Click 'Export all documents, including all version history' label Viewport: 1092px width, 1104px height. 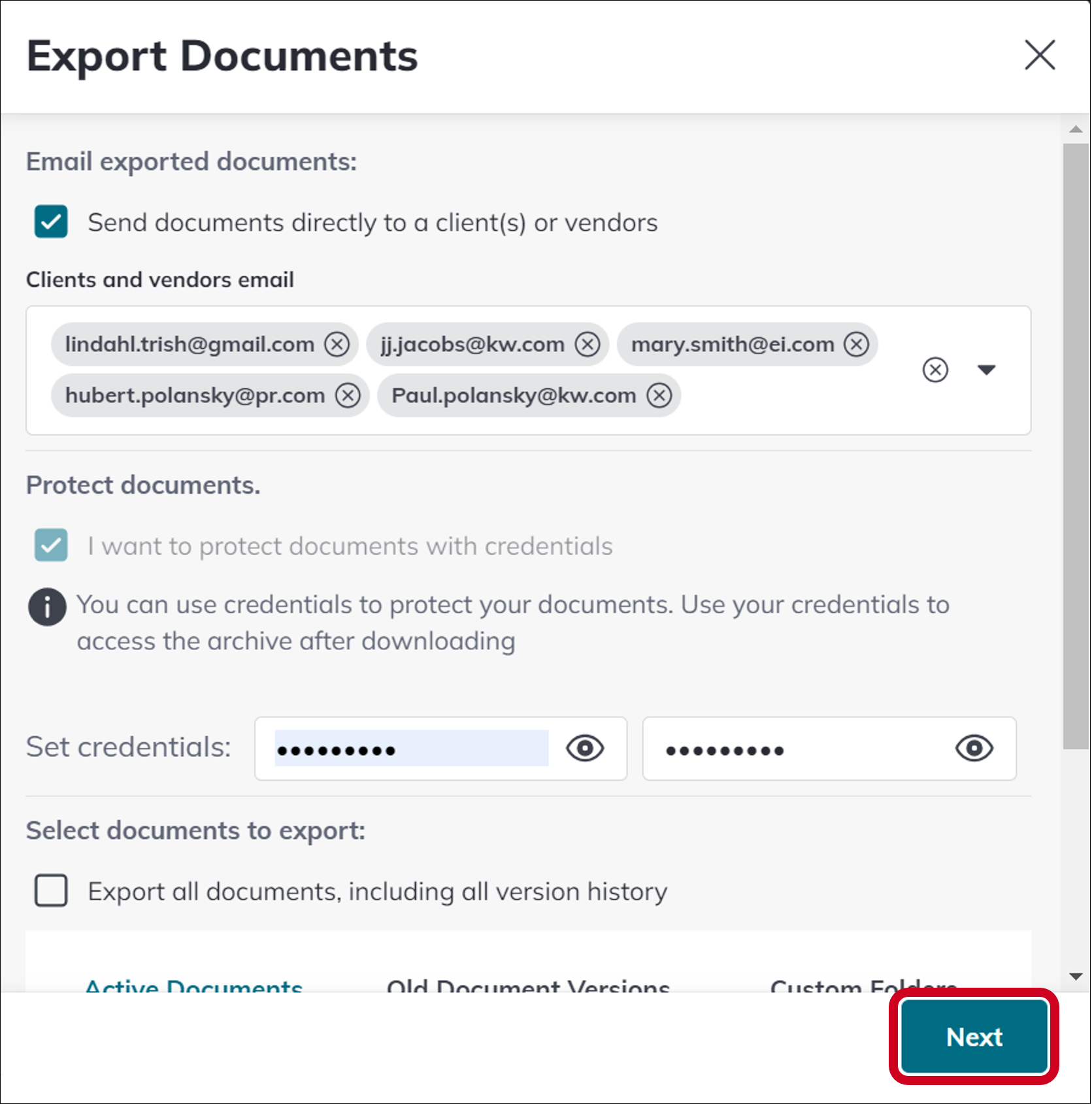pyautogui.click(x=378, y=892)
